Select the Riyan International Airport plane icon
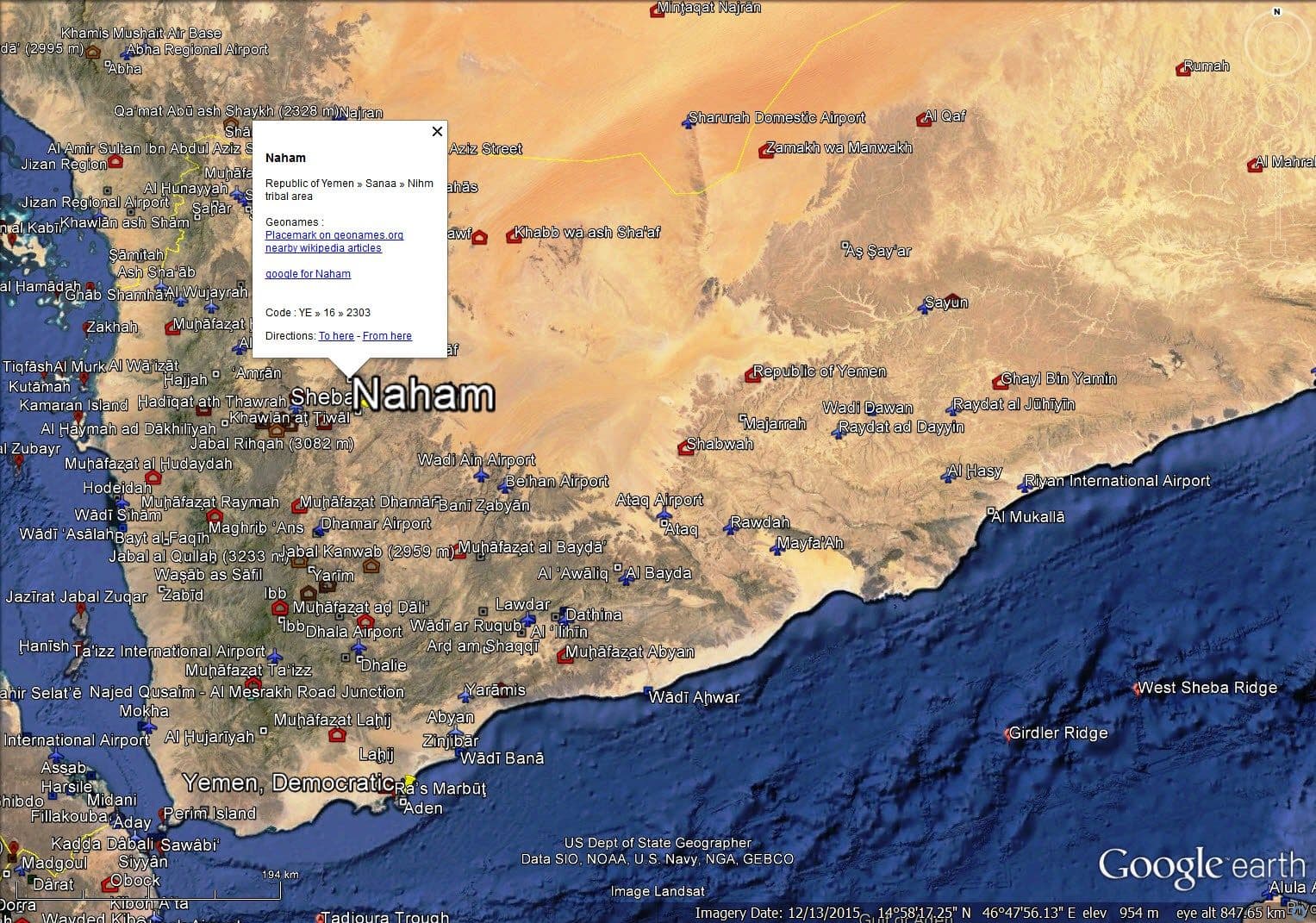The width and height of the screenshot is (1316, 923). click(x=1025, y=485)
